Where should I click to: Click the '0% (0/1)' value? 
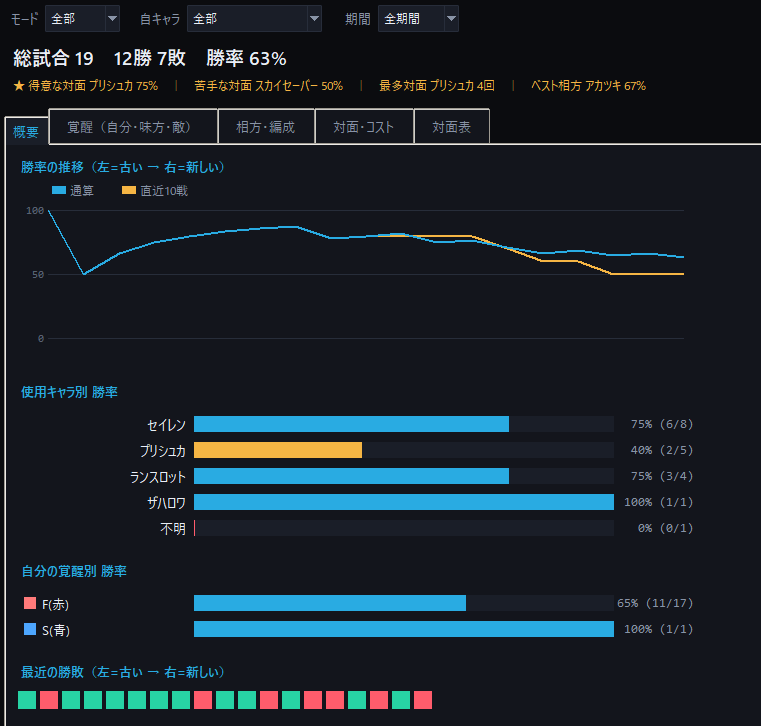click(x=665, y=528)
